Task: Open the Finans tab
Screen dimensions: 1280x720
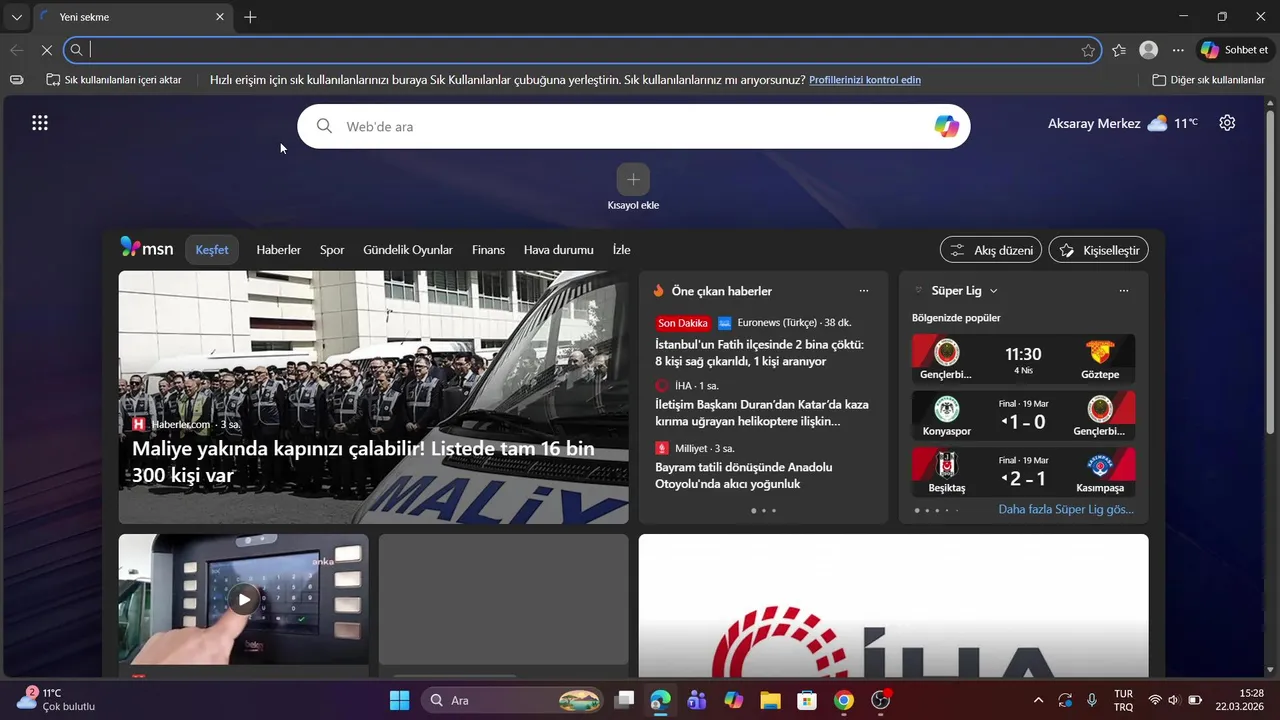Action: tap(488, 250)
